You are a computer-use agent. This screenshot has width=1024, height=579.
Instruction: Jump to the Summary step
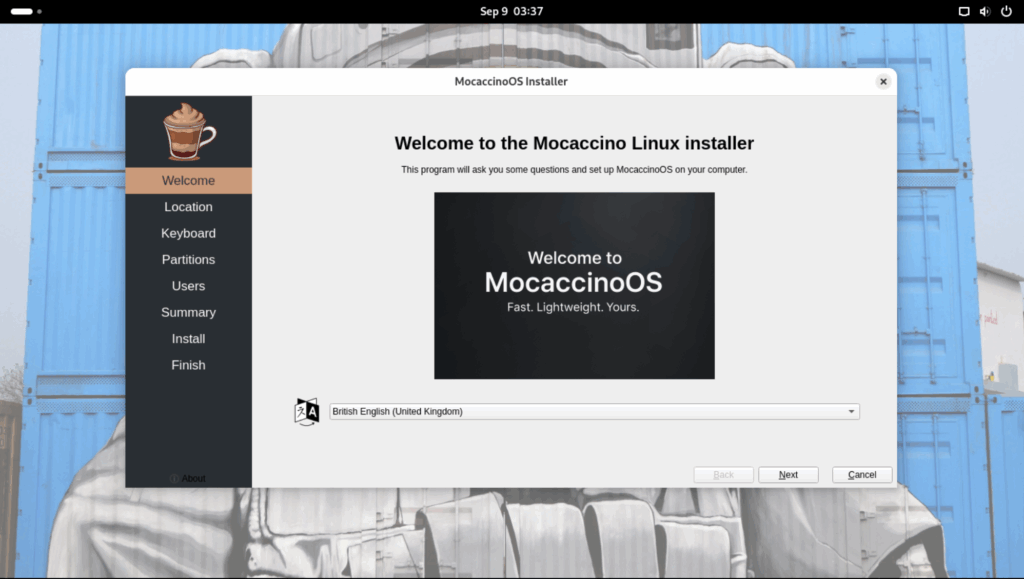point(188,312)
